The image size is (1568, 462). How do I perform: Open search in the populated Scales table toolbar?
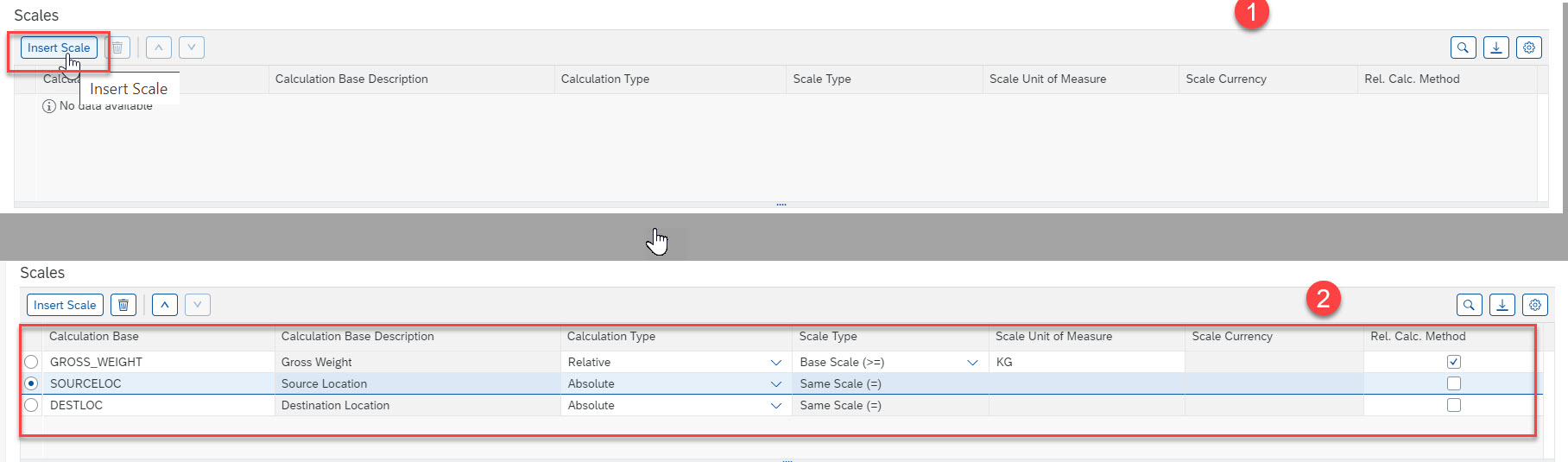[x=1469, y=305]
